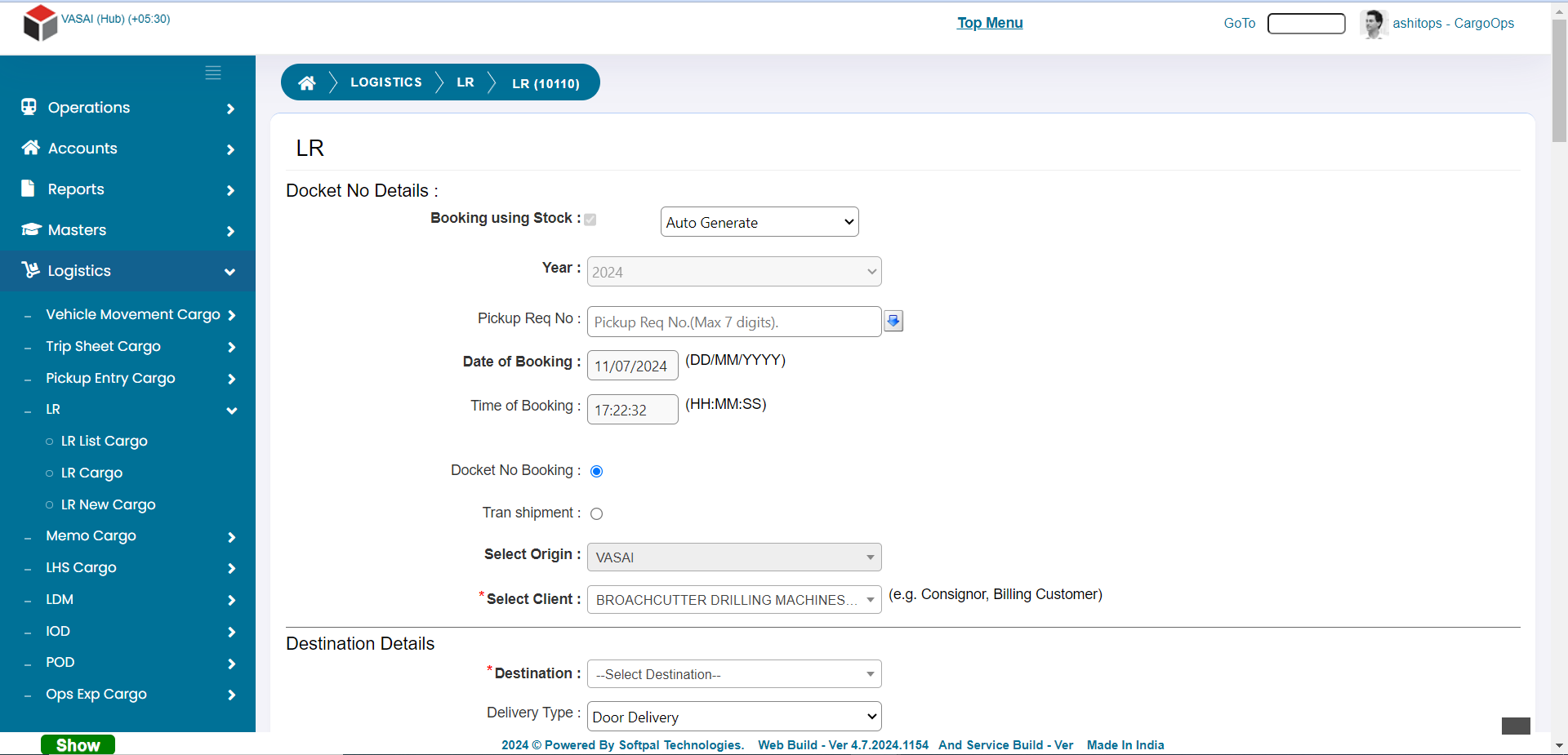Click the Pickup Req No field
Image resolution: width=1568 pixels, height=755 pixels.
(x=734, y=322)
